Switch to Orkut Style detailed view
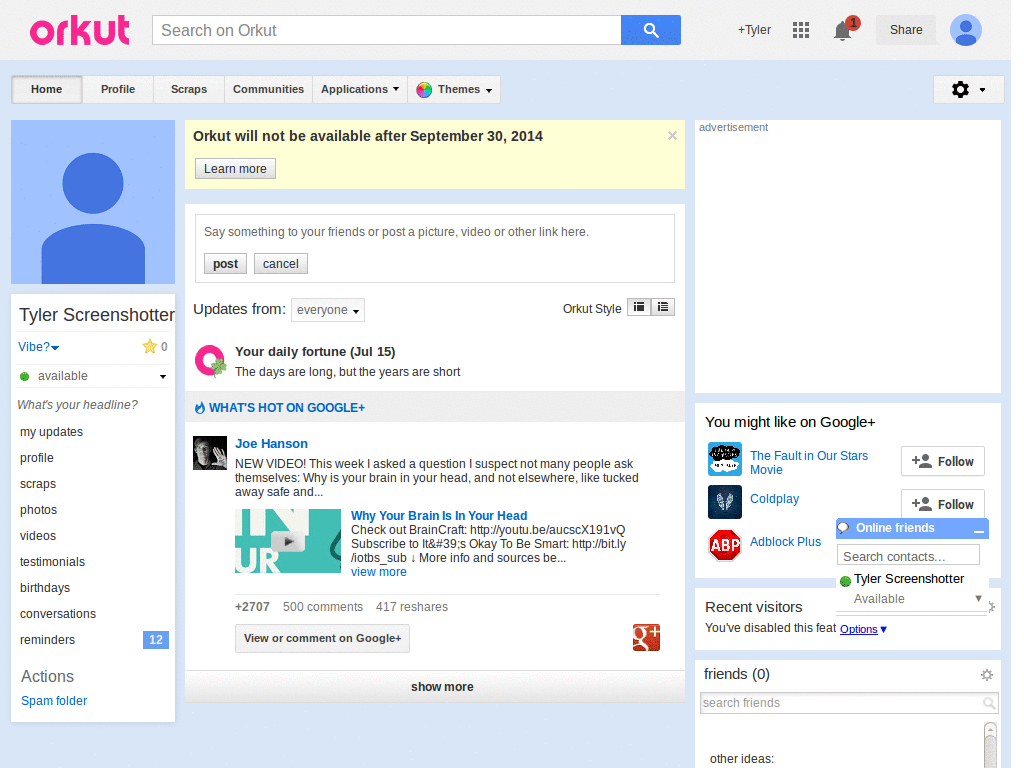 point(639,307)
